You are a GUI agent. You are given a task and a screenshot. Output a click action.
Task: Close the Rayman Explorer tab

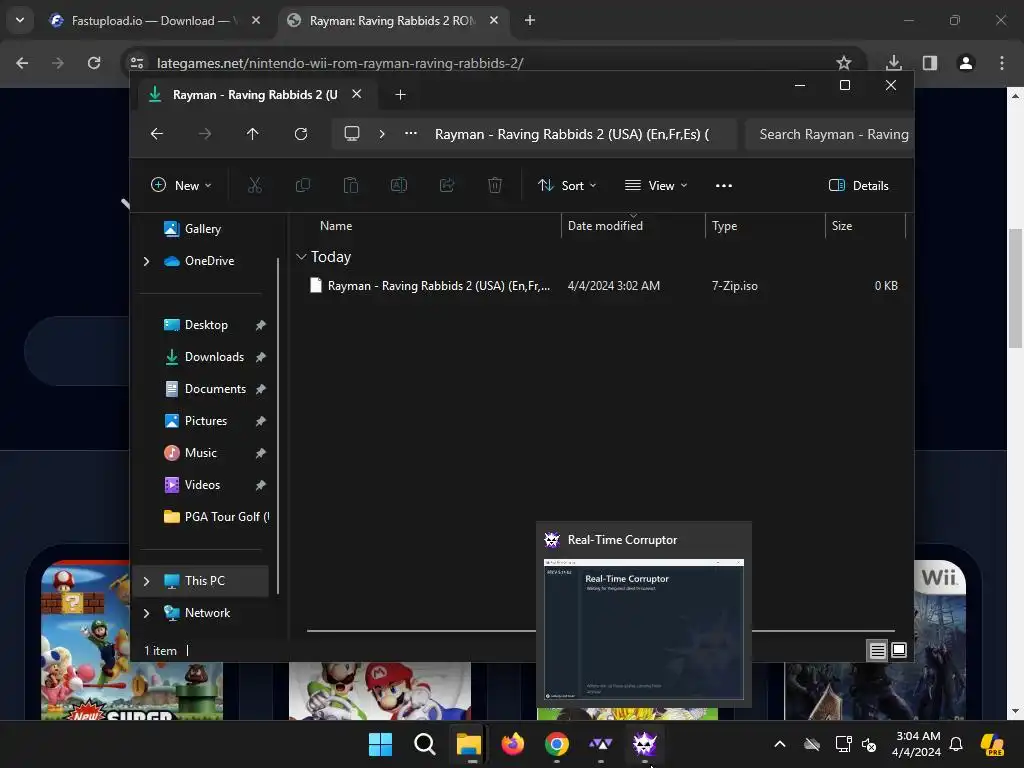(x=357, y=94)
